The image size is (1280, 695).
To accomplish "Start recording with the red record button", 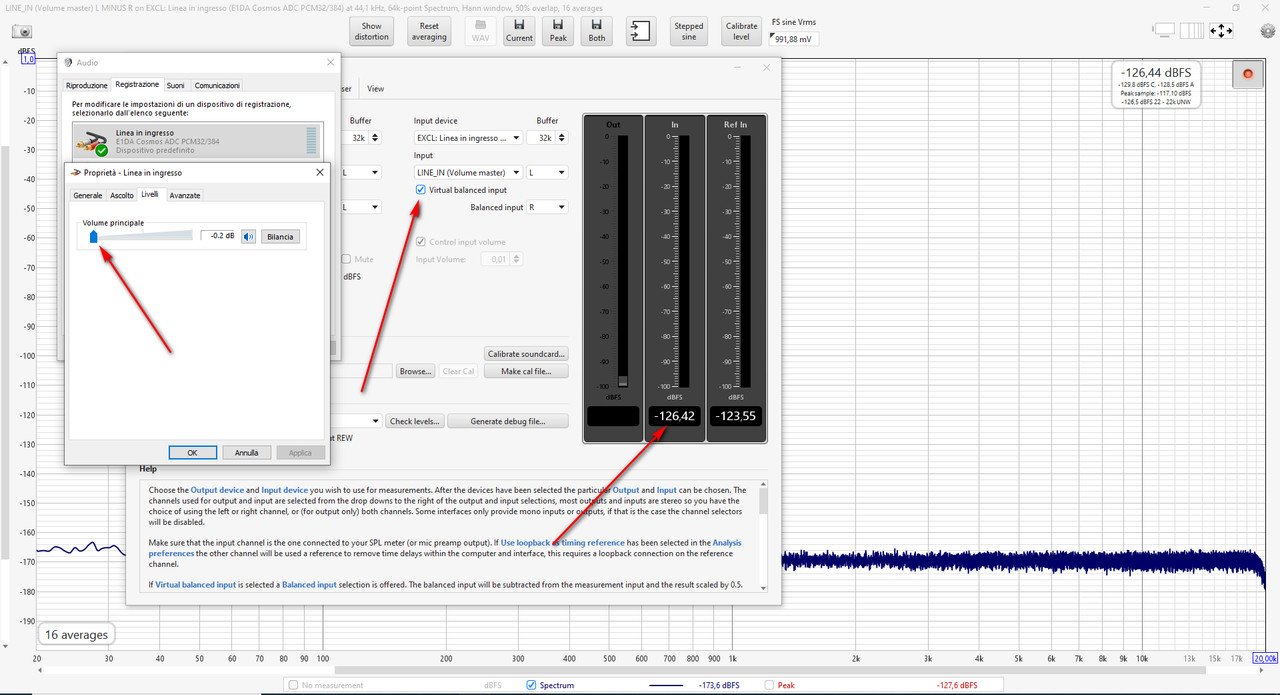I will tap(1247, 73).
